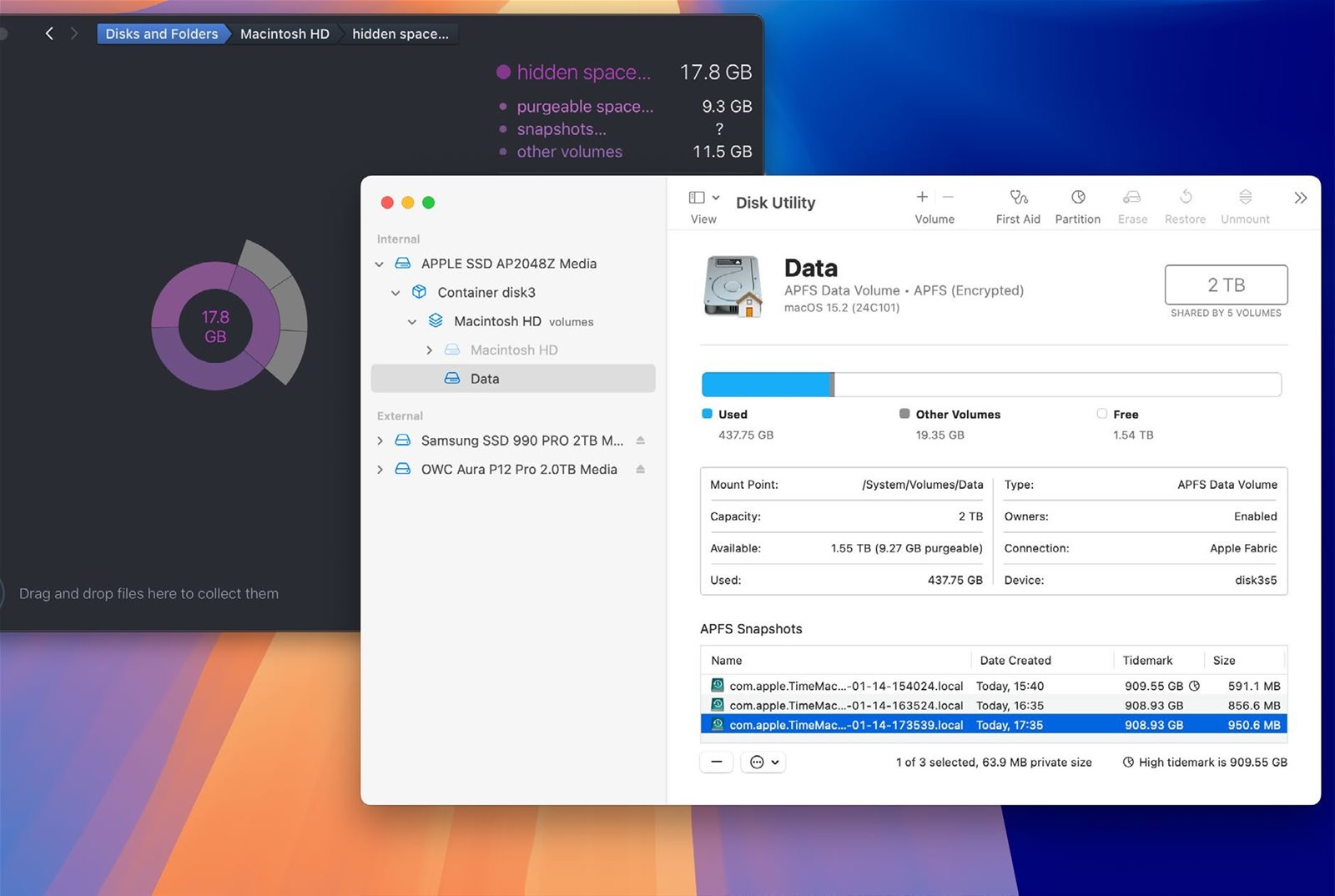Click the /System/Volumes/Data mount point value
Image resolution: width=1335 pixels, height=896 pixels.
point(923,485)
